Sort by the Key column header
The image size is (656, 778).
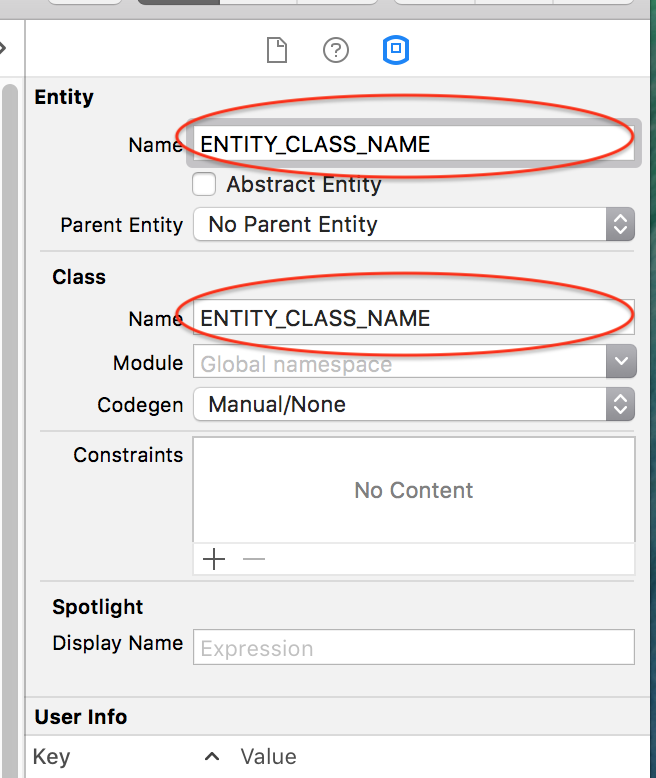pyautogui.click(x=51, y=756)
